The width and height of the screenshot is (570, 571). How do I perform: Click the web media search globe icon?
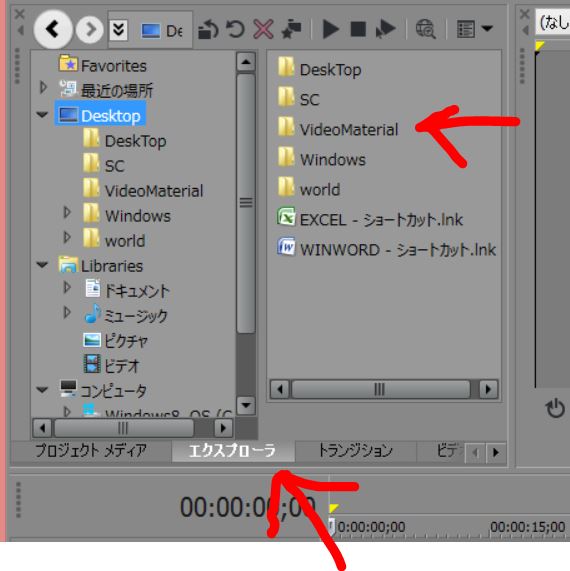click(425, 29)
